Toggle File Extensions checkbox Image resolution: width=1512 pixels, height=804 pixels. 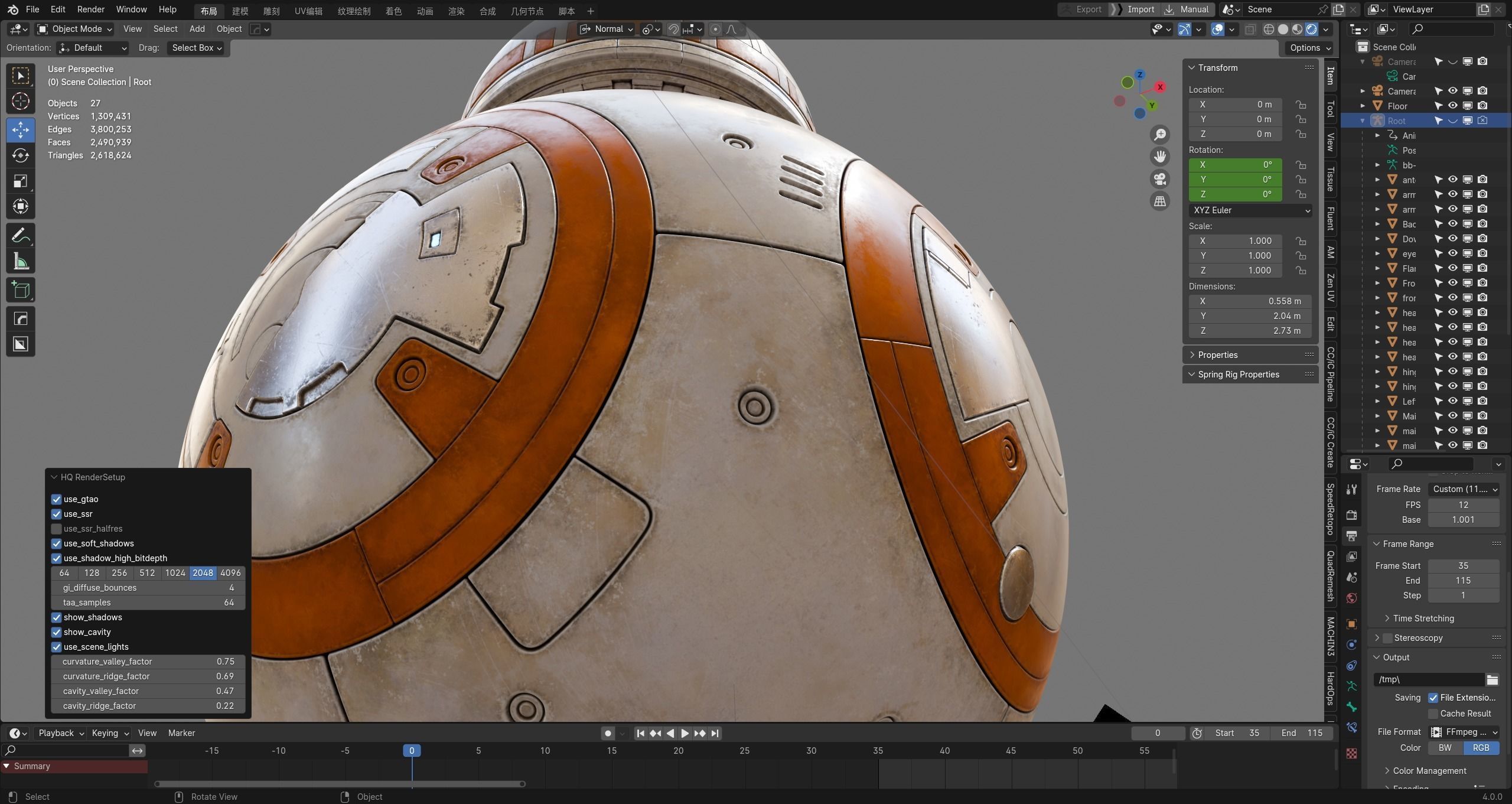click(x=1433, y=698)
